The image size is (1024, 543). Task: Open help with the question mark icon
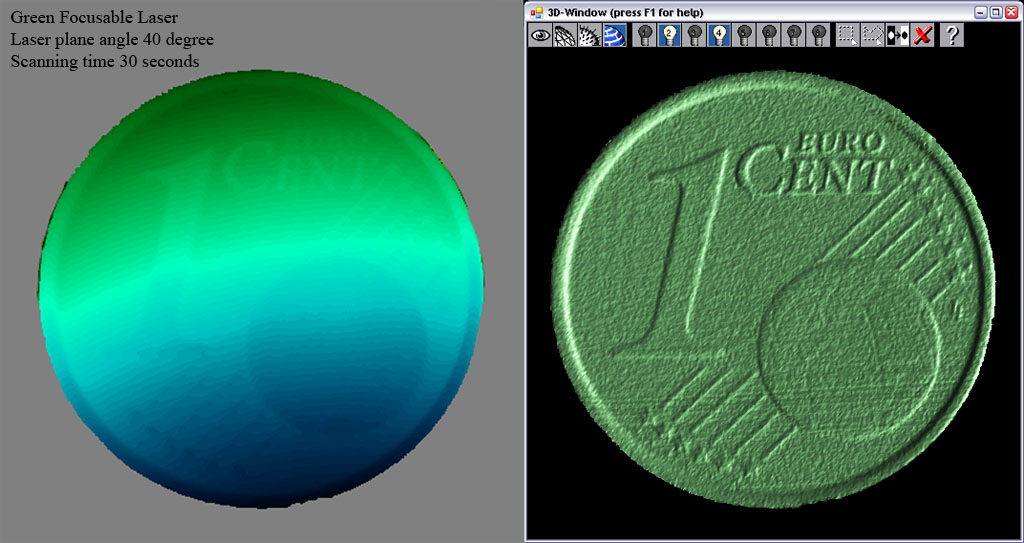pyautogui.click(x=953, y=36)
